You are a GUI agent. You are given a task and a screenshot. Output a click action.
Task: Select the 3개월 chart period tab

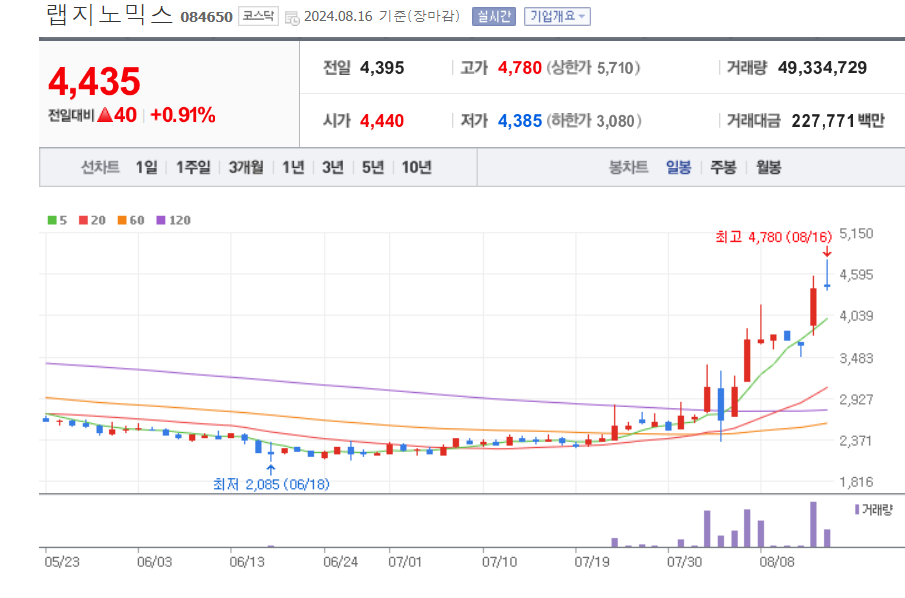pyautogui.click(x=244, y=167)
